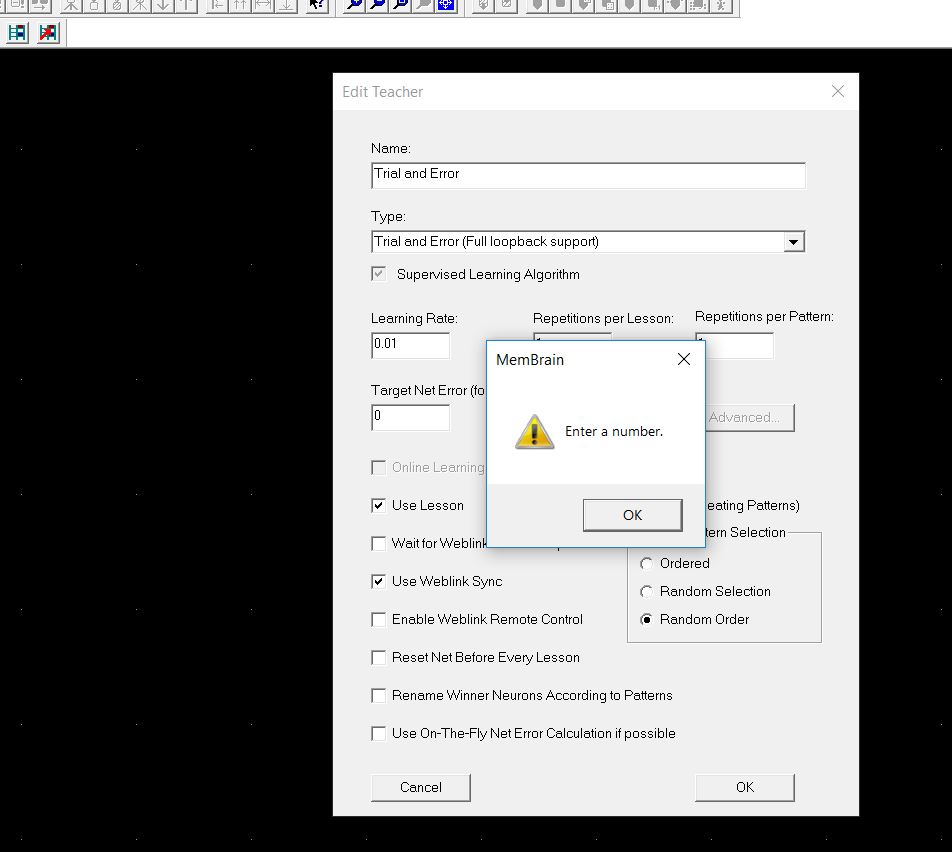Click the Name text field

(587, 175)
